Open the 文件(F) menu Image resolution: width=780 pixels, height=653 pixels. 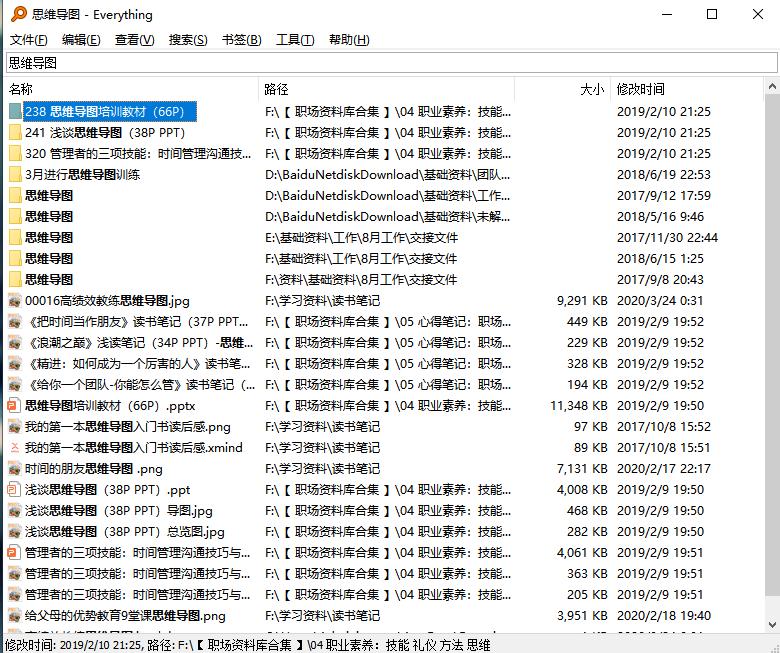(x=28, y=40)
